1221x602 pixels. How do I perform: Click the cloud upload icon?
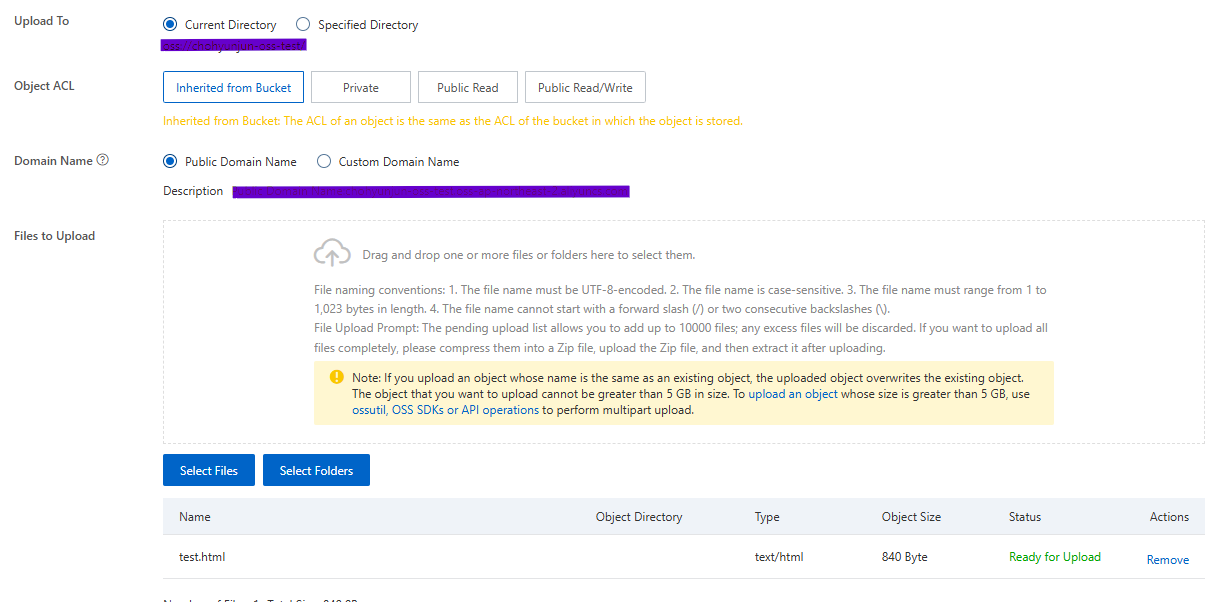click(332, 254)
